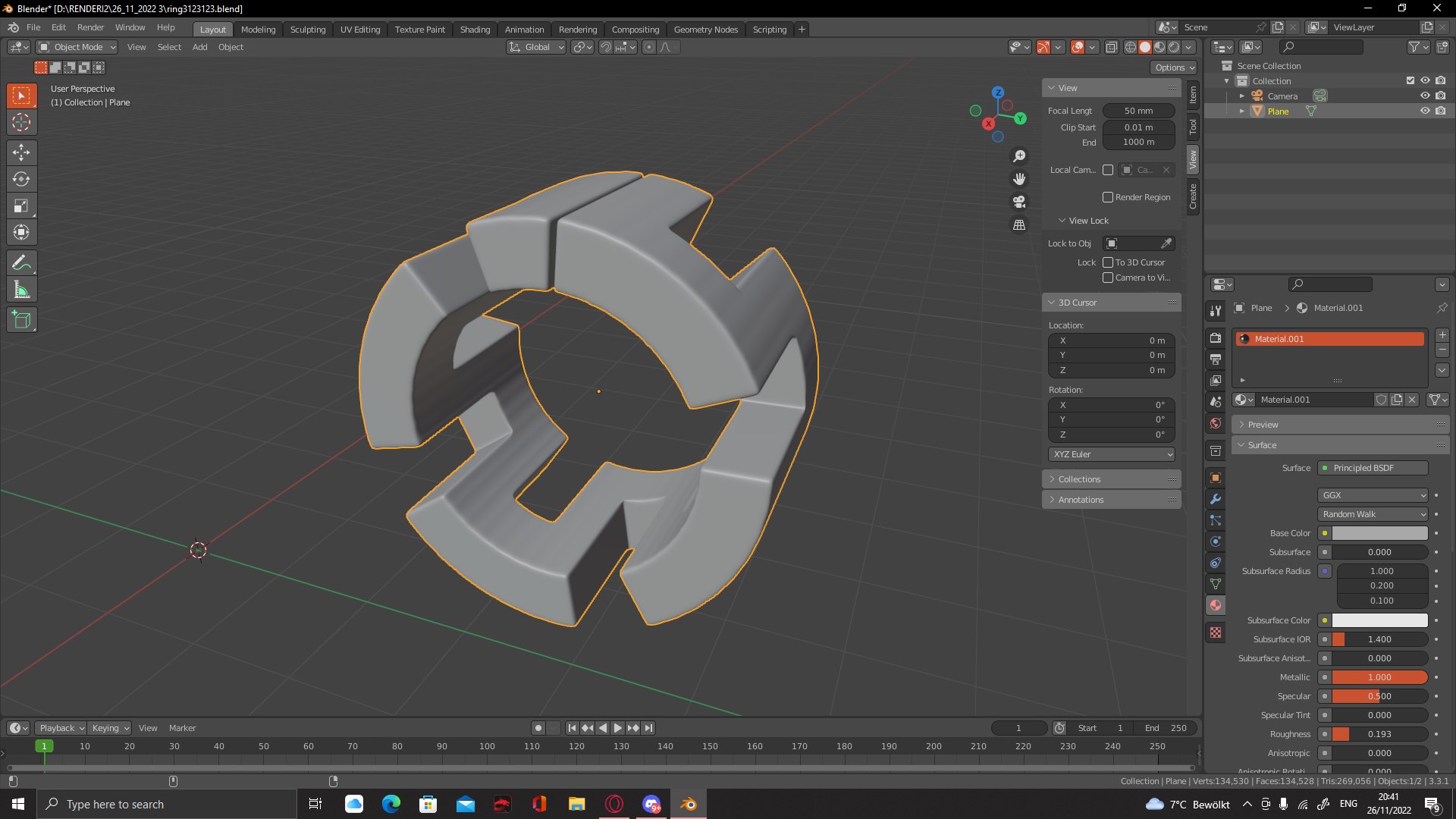Toggle the camera view icon
Viewport: 1456px width, 819px height.
1019,202
